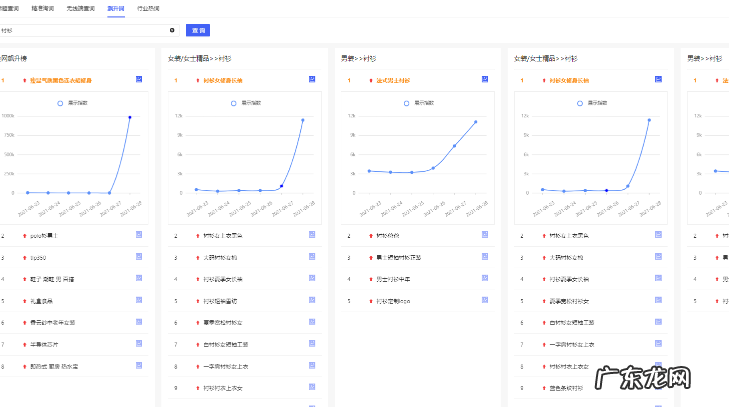Click chart icon for rank 2 in 男装>>衬衫 panel
The height and width of the screenshot is (407, 729).
[x=484, y=235]
